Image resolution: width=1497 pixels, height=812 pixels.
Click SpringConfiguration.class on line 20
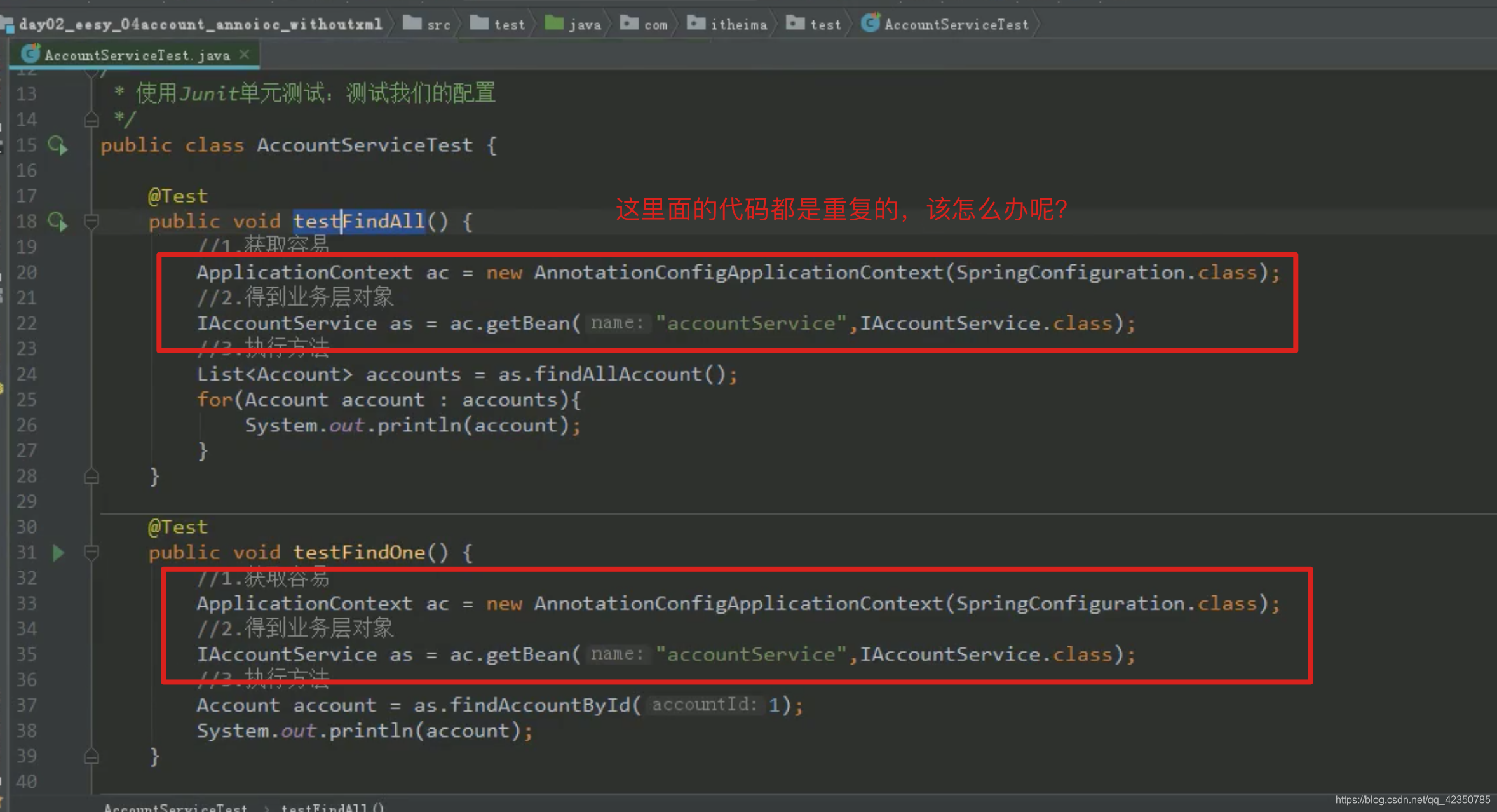[x=1106, y=273]
